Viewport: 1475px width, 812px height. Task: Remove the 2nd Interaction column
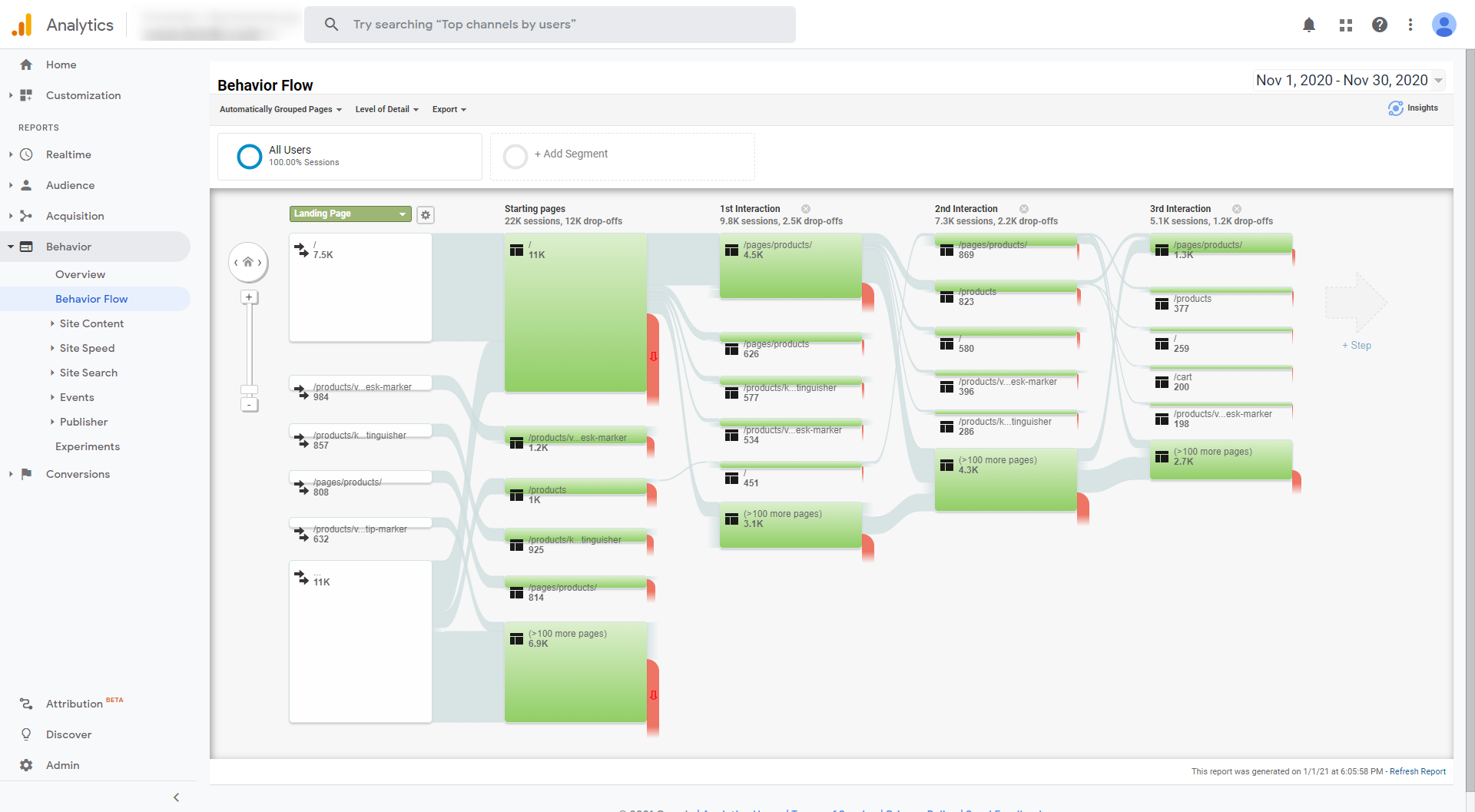[1024, 209]
